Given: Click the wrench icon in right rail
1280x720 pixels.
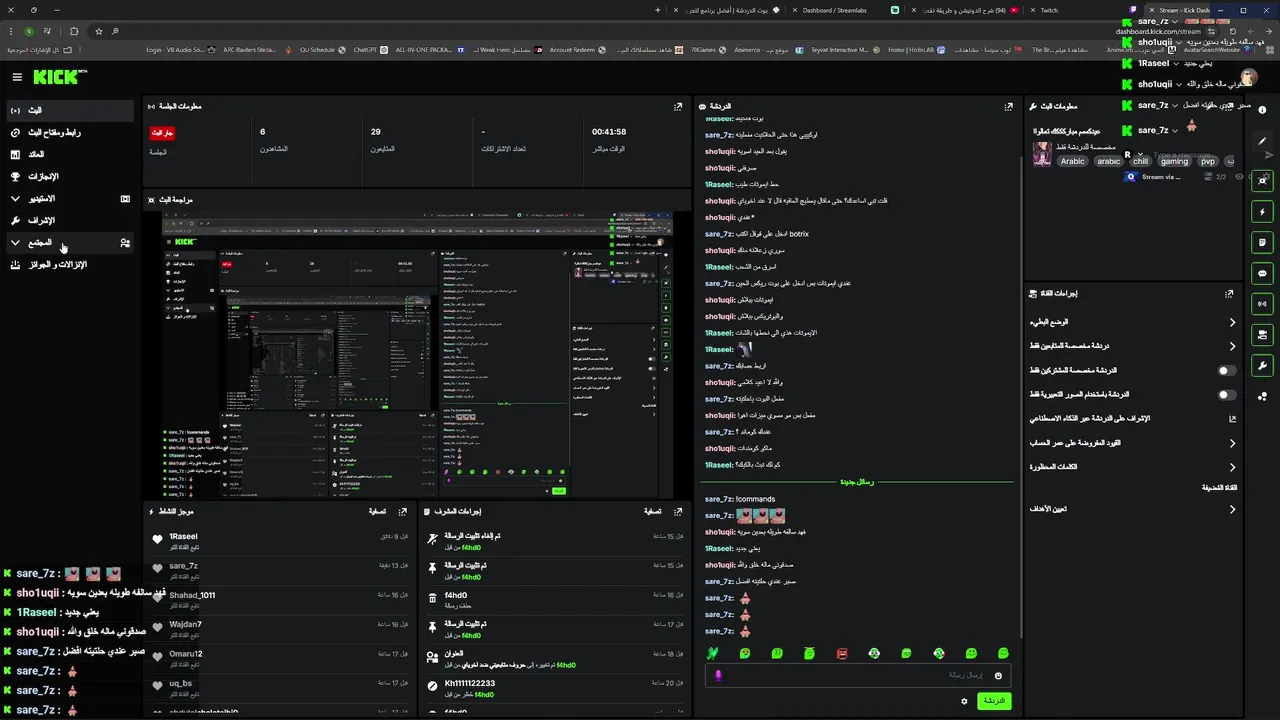Looking at the screenshot, I should point(1263,365).
